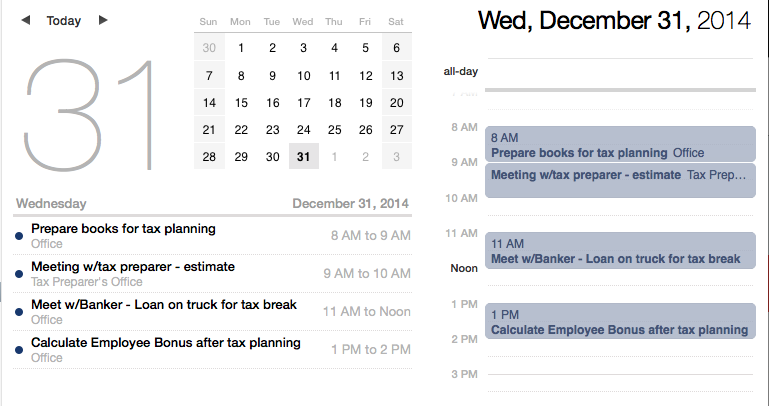Click blue dot beside 'Meet w/Banker' event

[19, 312]
